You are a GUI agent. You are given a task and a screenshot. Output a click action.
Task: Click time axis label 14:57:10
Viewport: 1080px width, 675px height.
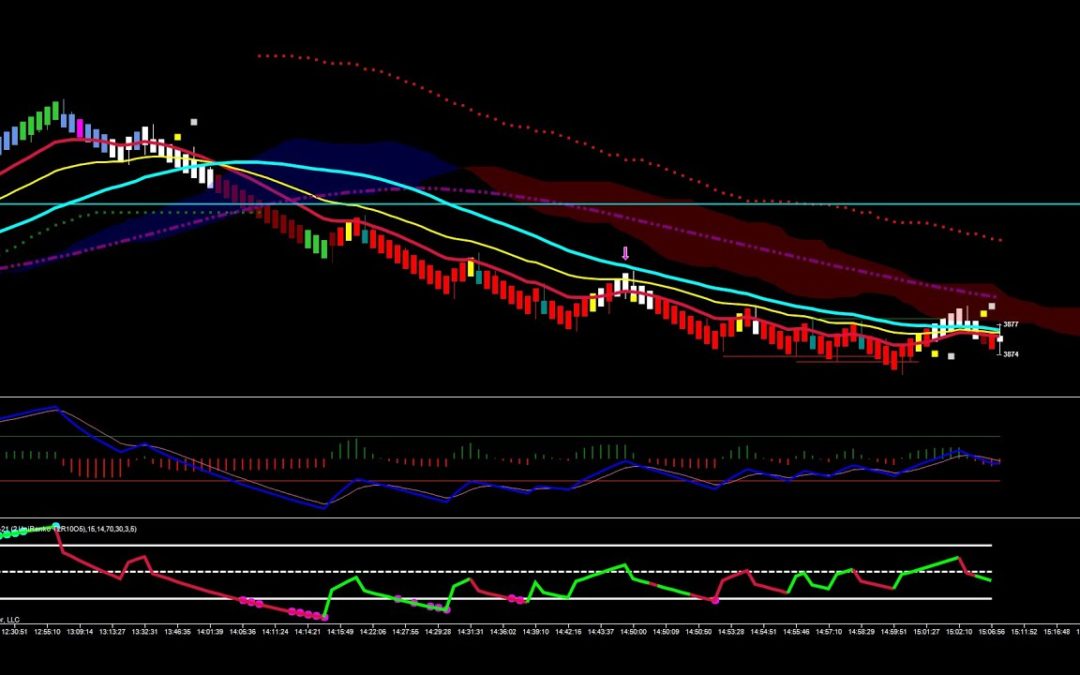(x=829, y=631)
